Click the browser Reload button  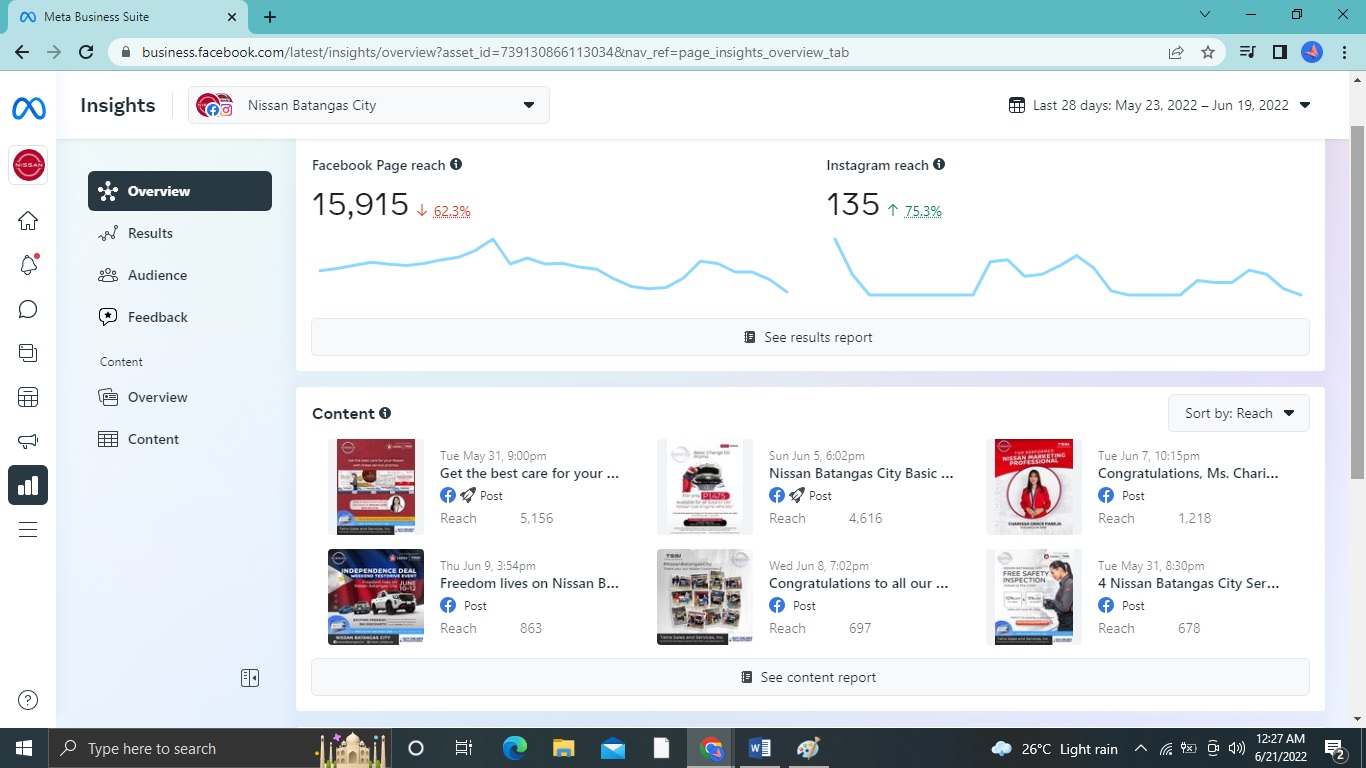tap(86, 52)
